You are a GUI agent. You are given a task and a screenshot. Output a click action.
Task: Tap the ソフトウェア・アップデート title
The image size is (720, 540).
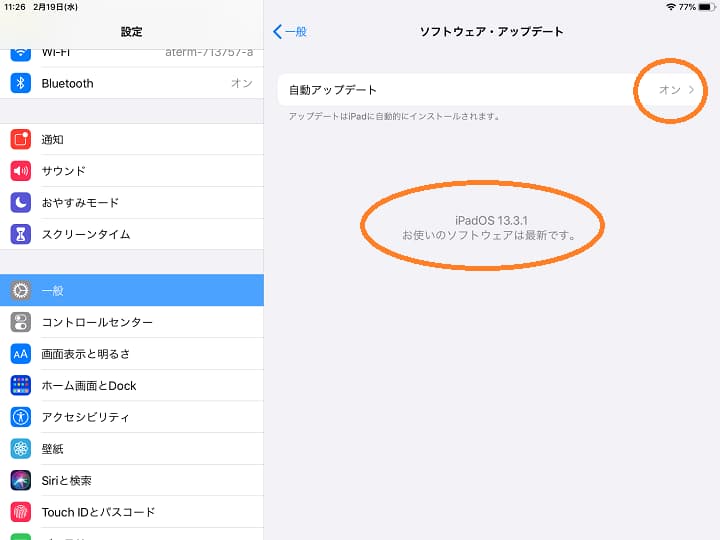(491, 32)
